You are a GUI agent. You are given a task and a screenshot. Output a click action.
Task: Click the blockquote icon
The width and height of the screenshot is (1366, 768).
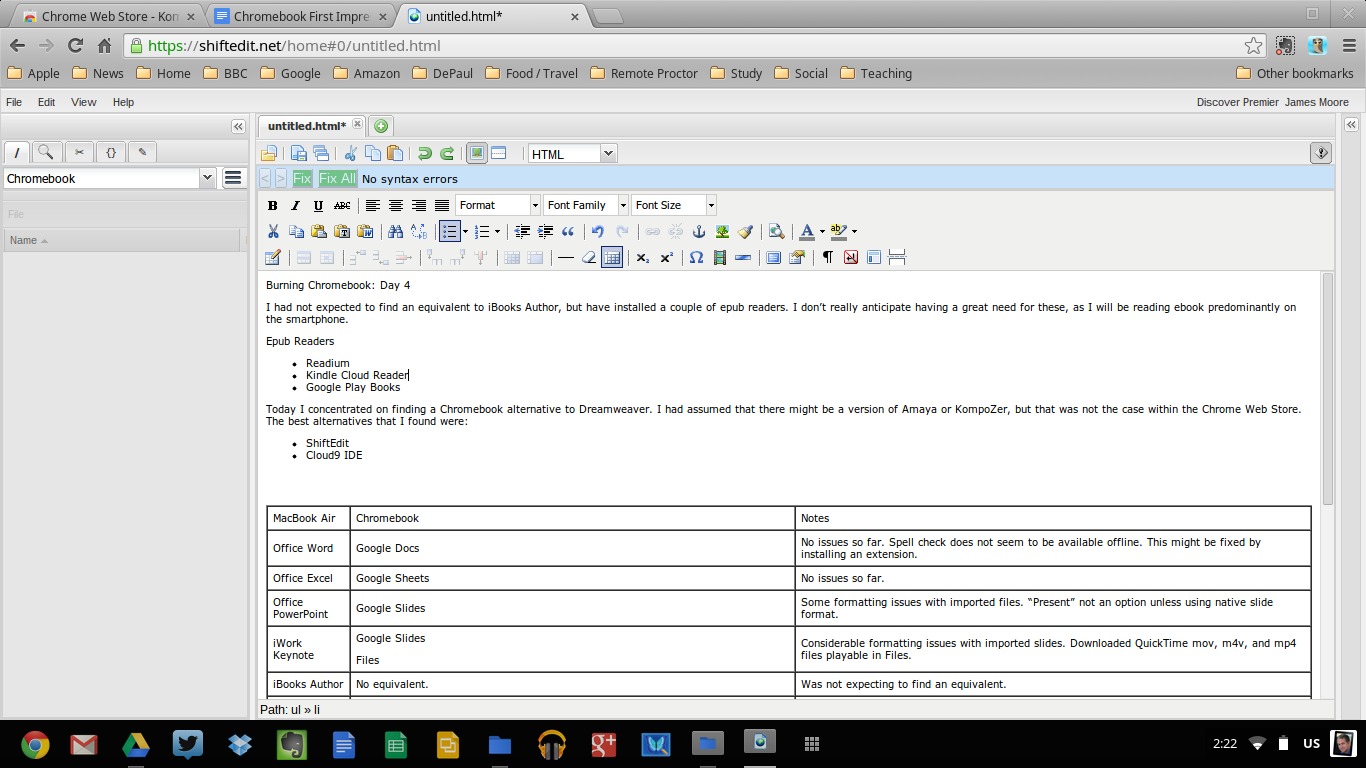(568, 231)
